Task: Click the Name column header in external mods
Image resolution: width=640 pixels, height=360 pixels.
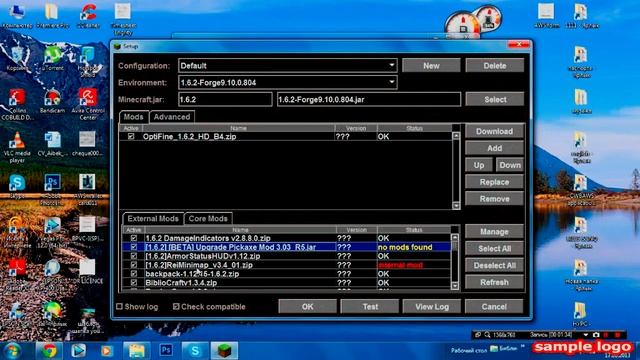Action: [240, 230]
